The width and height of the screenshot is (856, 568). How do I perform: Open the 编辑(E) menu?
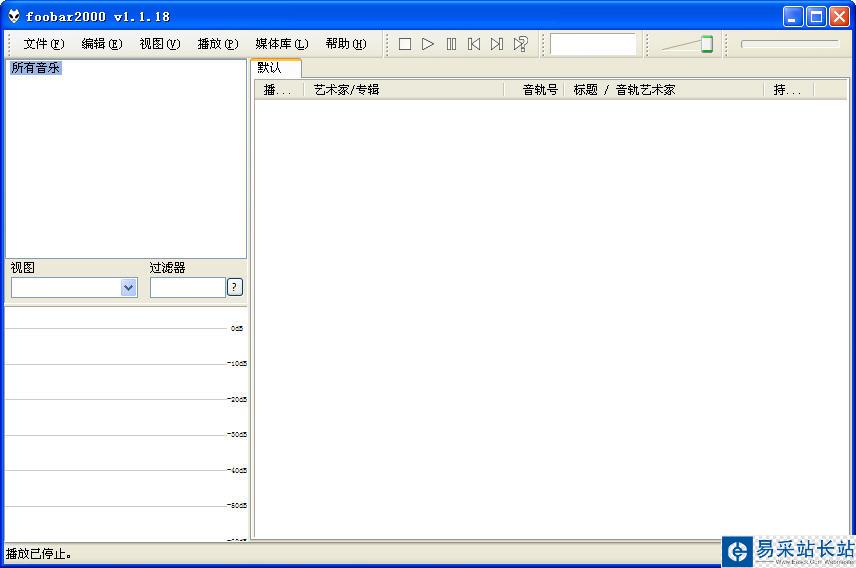102,44
